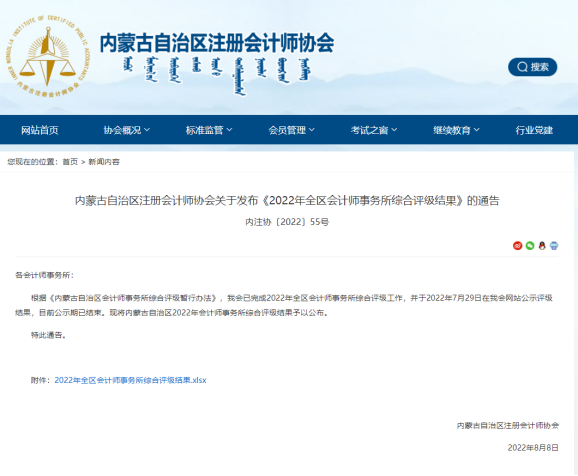Share article via Weibo icon
Image resolution: width=578 pixels, height=476 pixels.
[x=518, y=246]
